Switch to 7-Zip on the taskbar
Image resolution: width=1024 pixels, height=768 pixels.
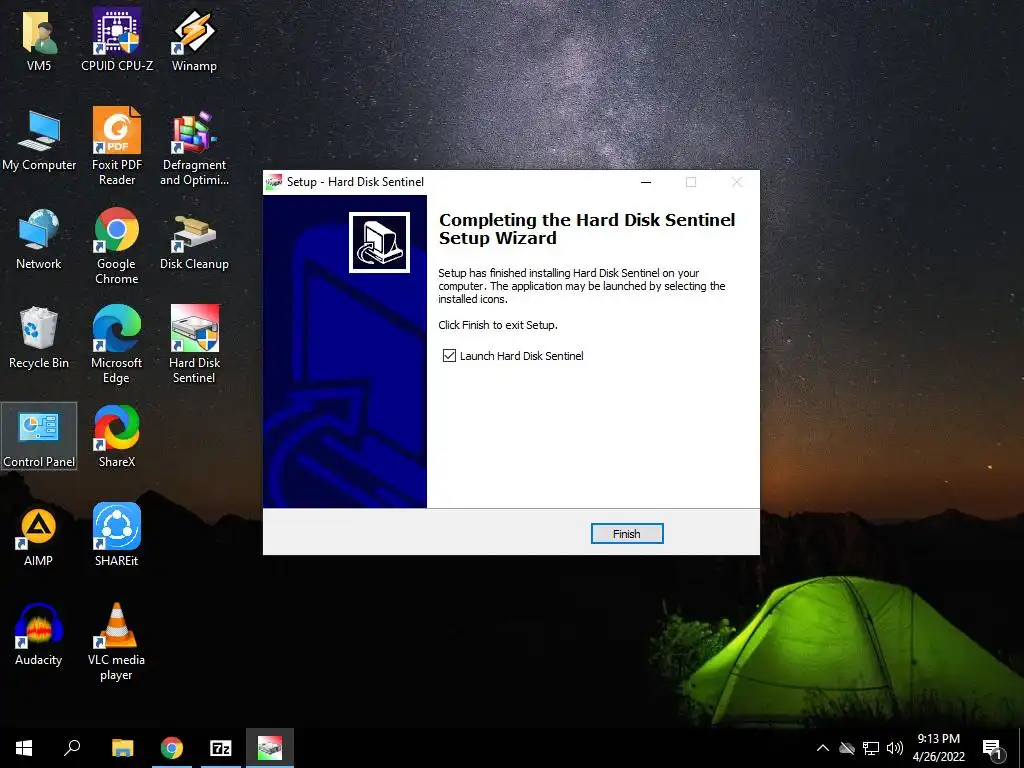(x=221, y=748)
